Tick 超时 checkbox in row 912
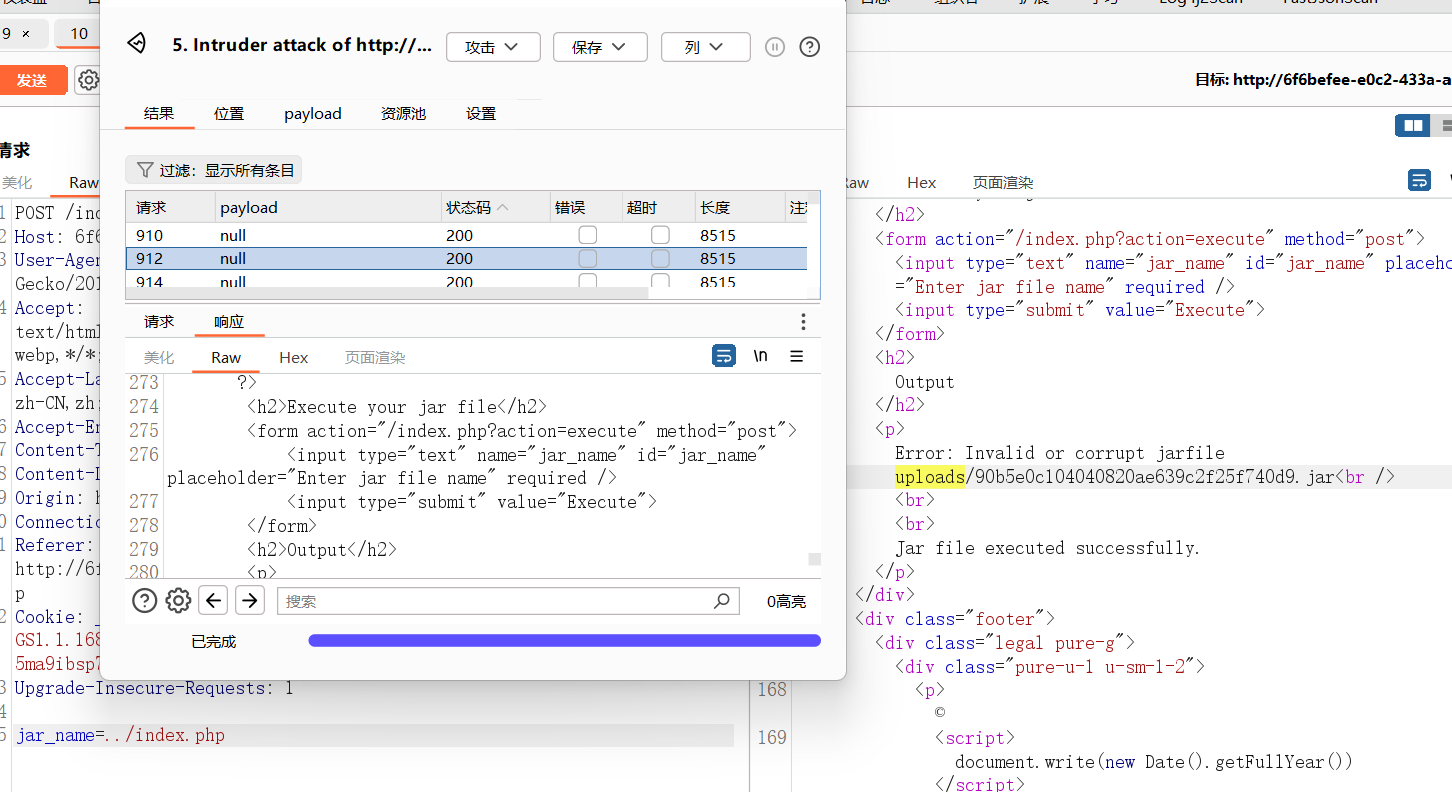 (x=660, y=259)
